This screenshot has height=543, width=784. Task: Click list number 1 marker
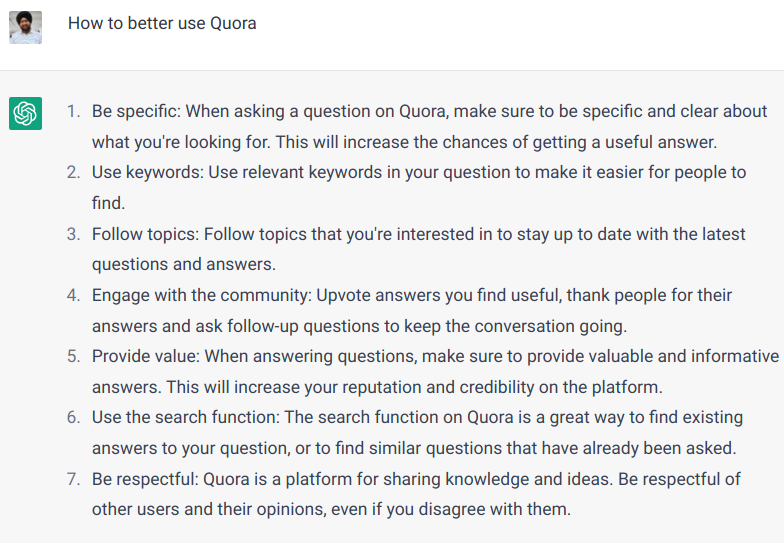pyautogui.click(x=73, y=111)
